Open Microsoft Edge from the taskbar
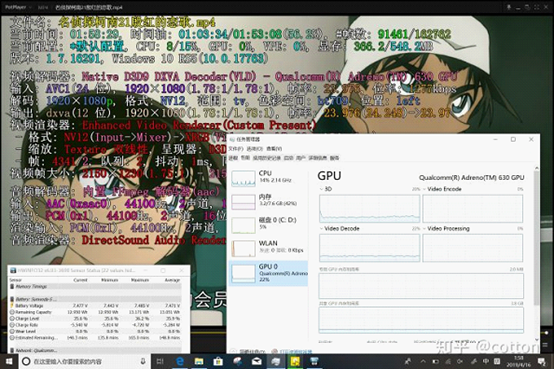The width and height of the screenshot is (554, 369). (180, 361)
